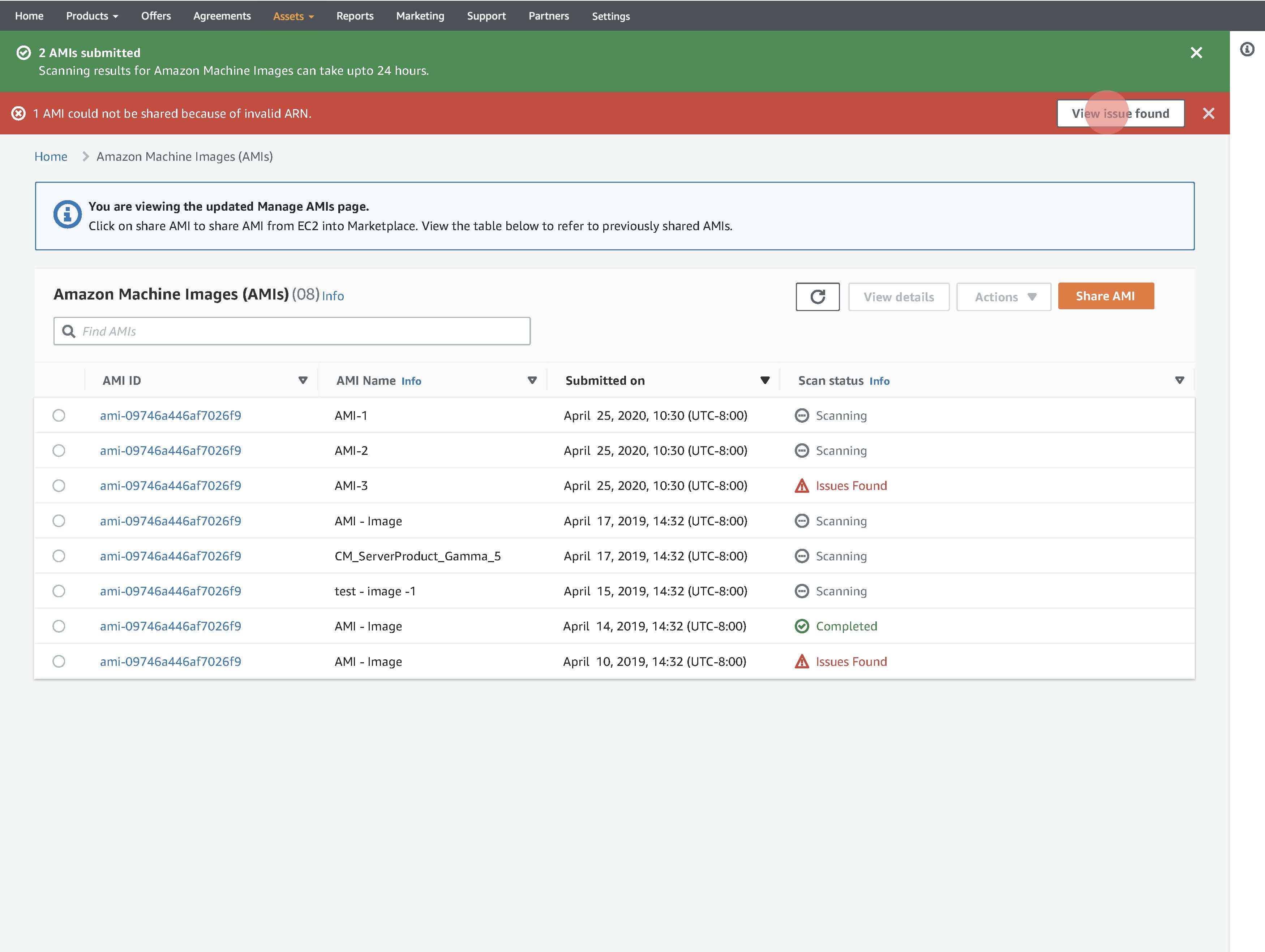The image size is (1265, 952).
Task: Click the Issues Found warning icon for AMI-3
Action: (802, 486)
